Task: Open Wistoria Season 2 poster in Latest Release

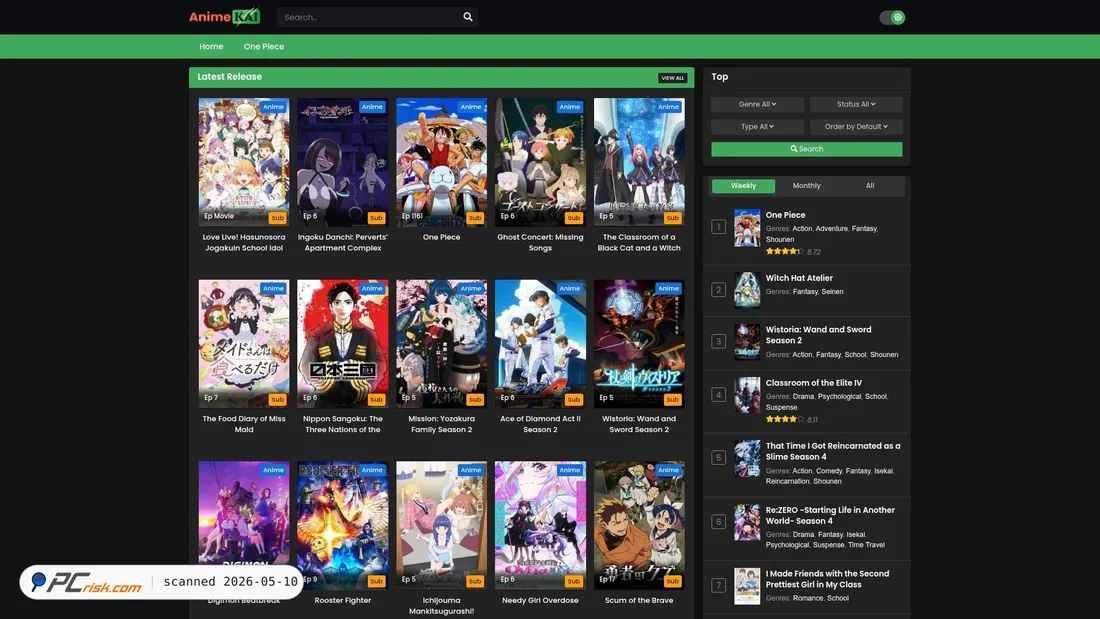Action: (639, 344)
